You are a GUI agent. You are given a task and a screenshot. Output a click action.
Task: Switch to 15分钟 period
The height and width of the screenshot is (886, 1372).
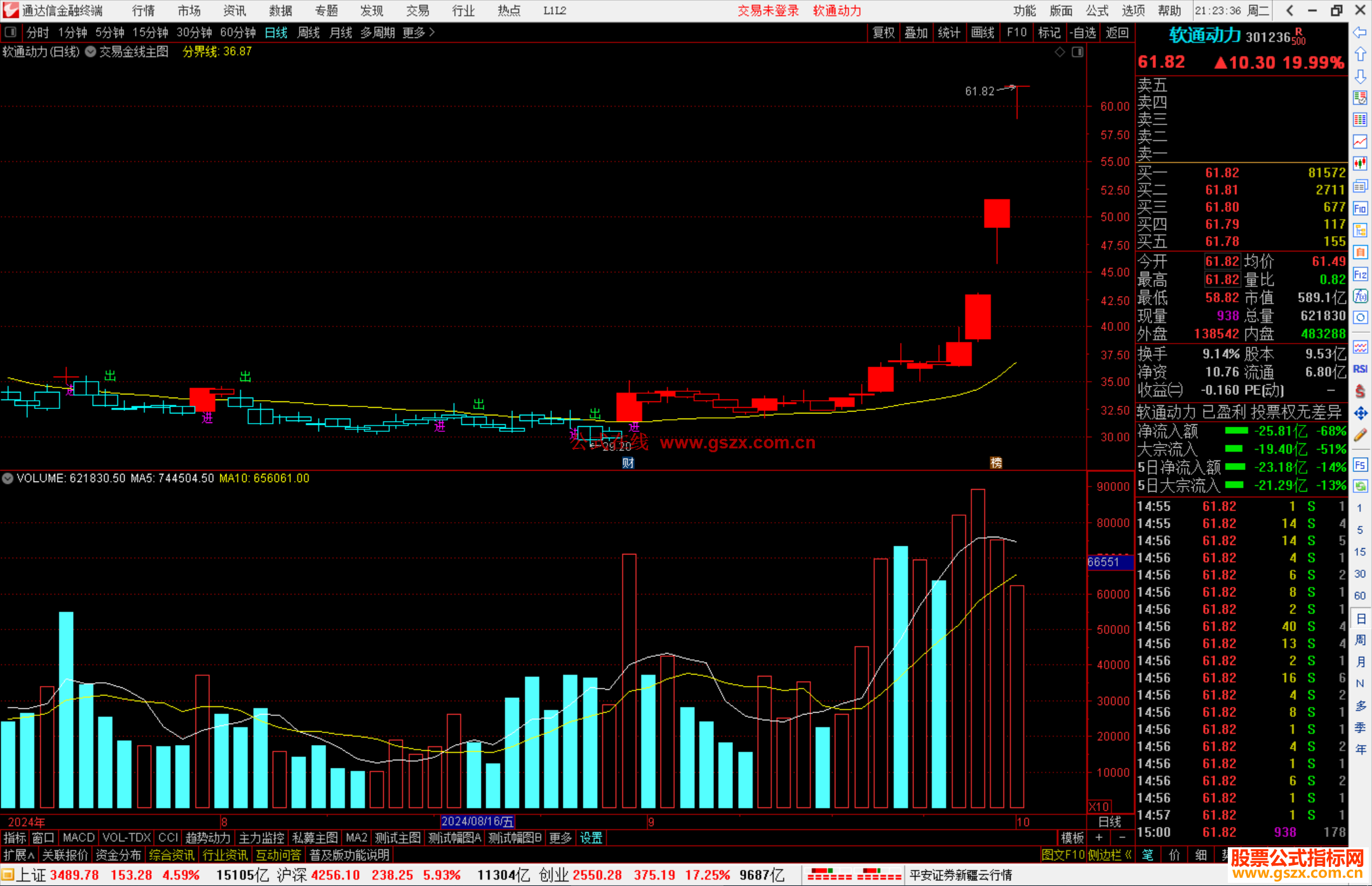151,32
